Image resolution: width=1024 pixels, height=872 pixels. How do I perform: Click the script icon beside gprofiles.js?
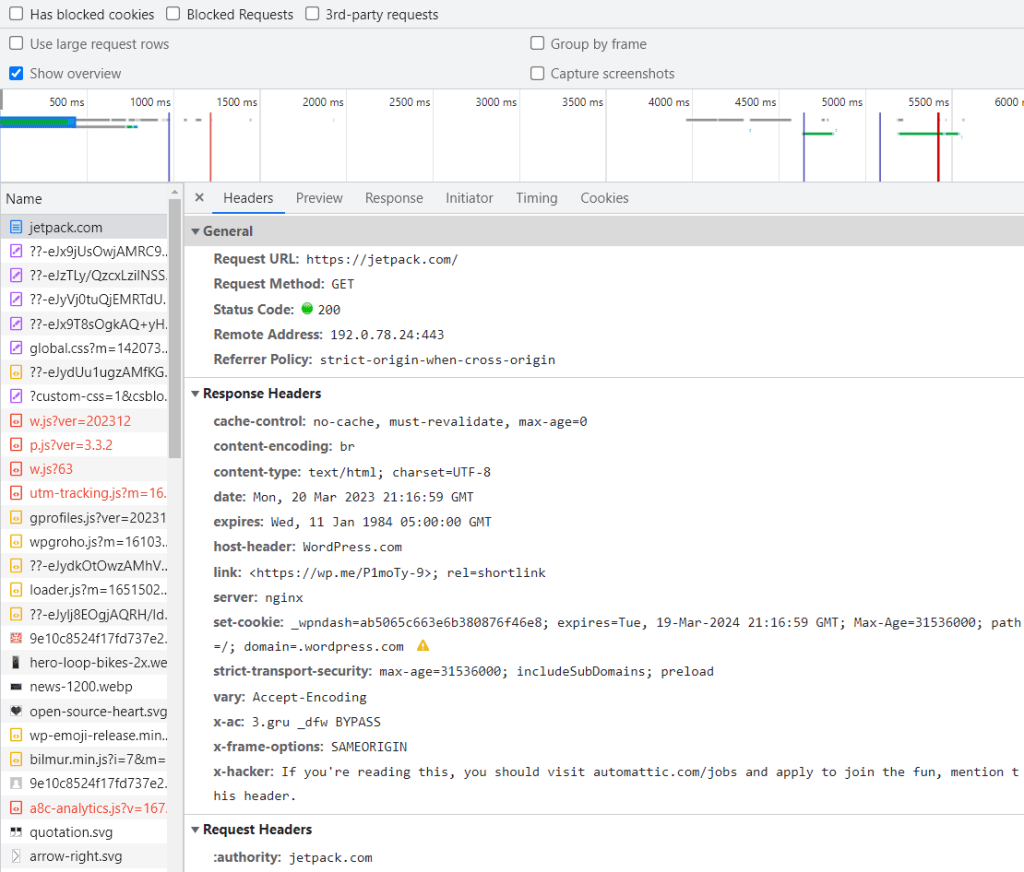[x=16, y=517]
